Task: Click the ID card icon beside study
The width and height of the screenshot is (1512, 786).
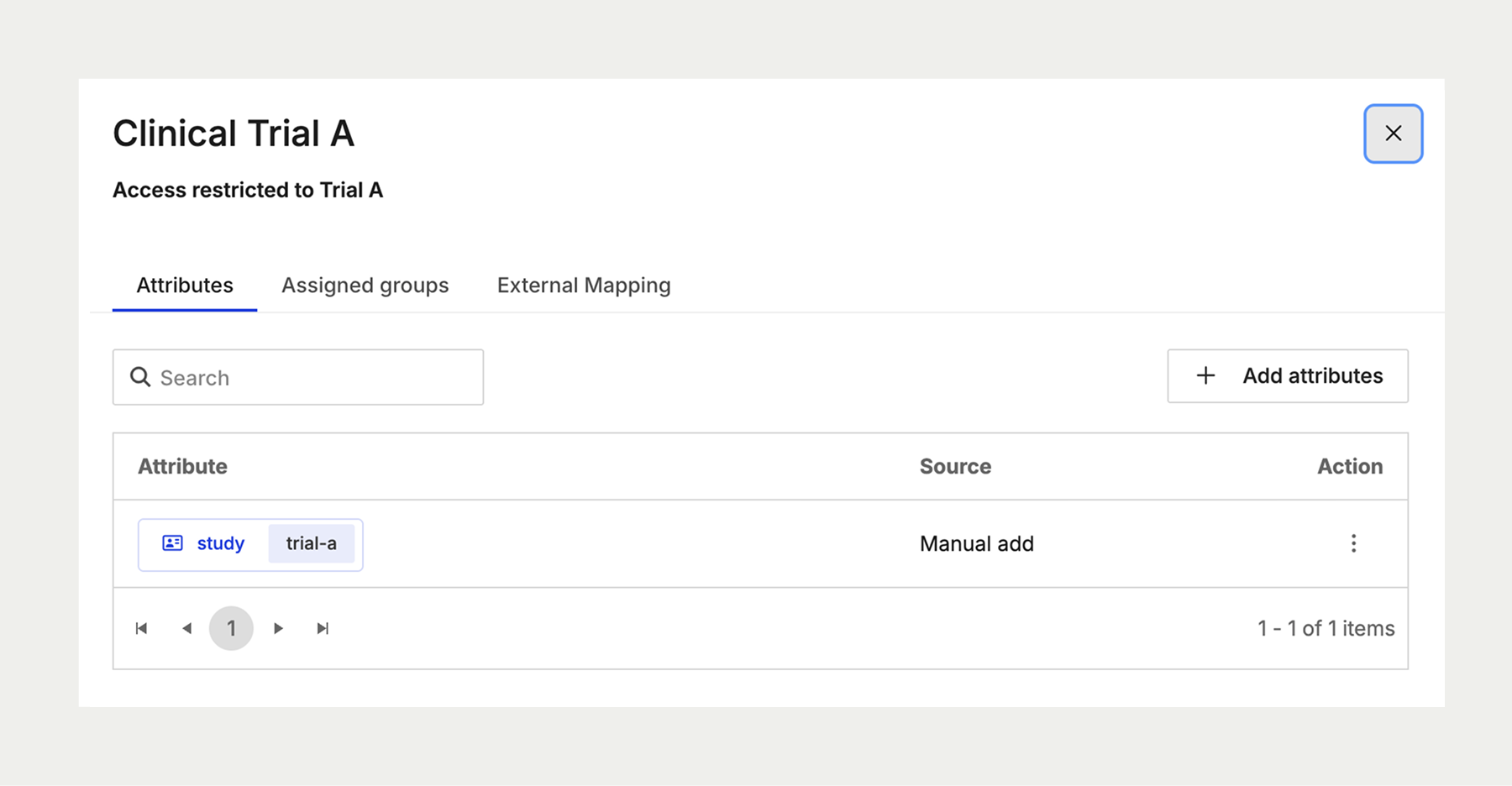Action: tap(172, 543)
